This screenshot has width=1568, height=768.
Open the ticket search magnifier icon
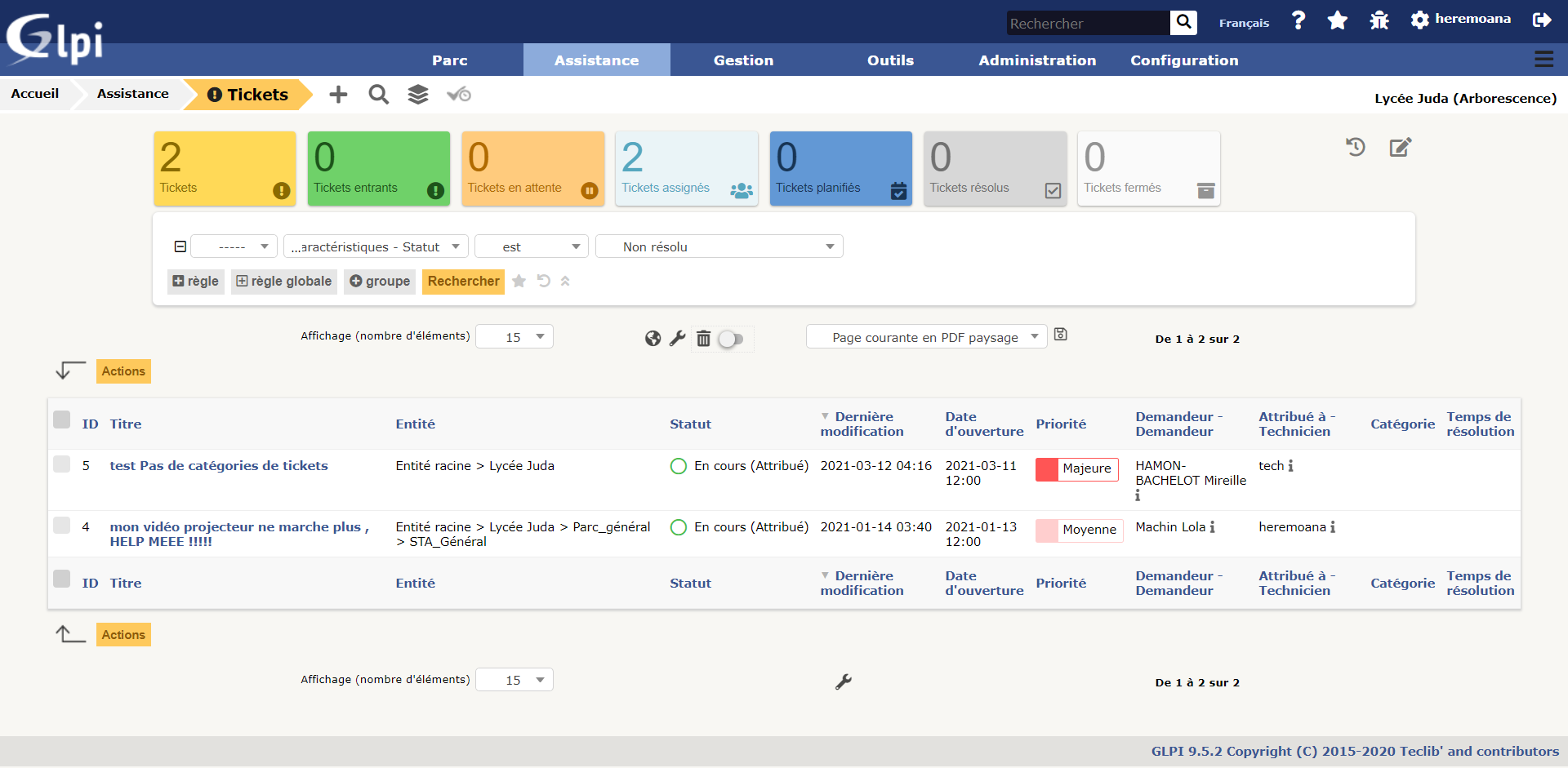coord(378,95)
